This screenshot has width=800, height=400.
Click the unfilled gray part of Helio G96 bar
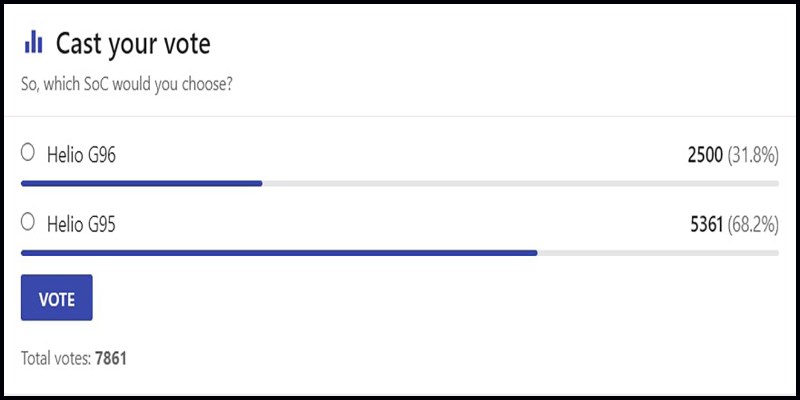pos(520,183)
